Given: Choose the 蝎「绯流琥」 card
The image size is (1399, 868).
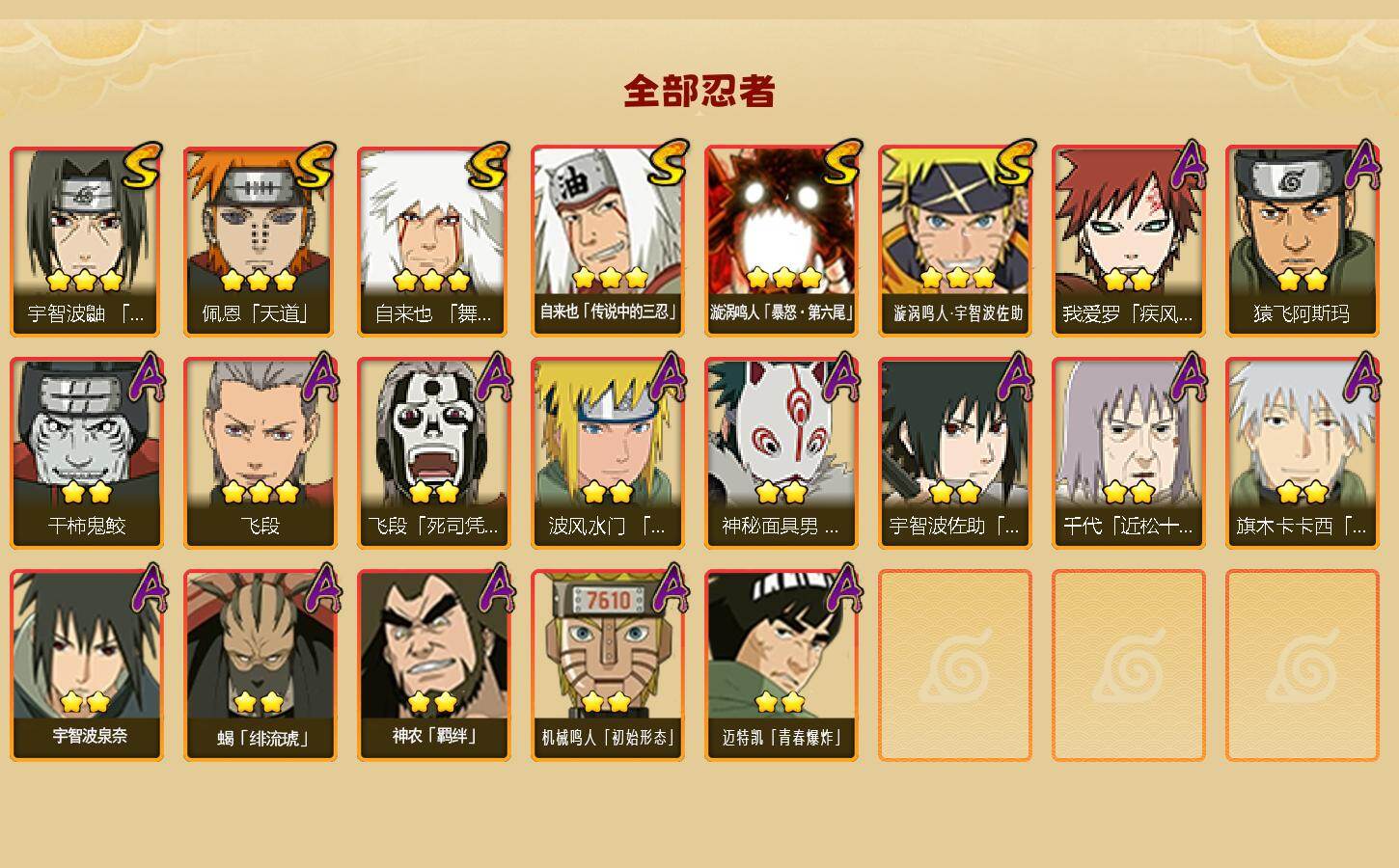Looking at the screenshot, I should (260, 665).
